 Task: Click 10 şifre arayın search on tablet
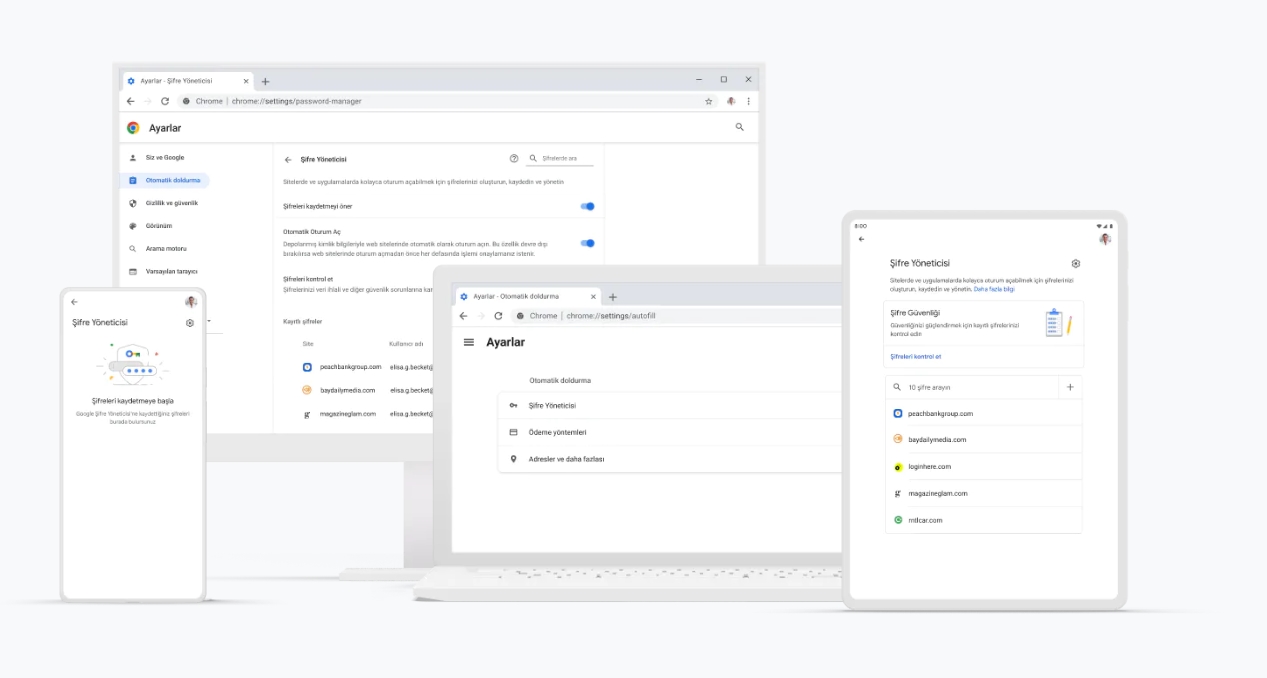pos(971,387)
